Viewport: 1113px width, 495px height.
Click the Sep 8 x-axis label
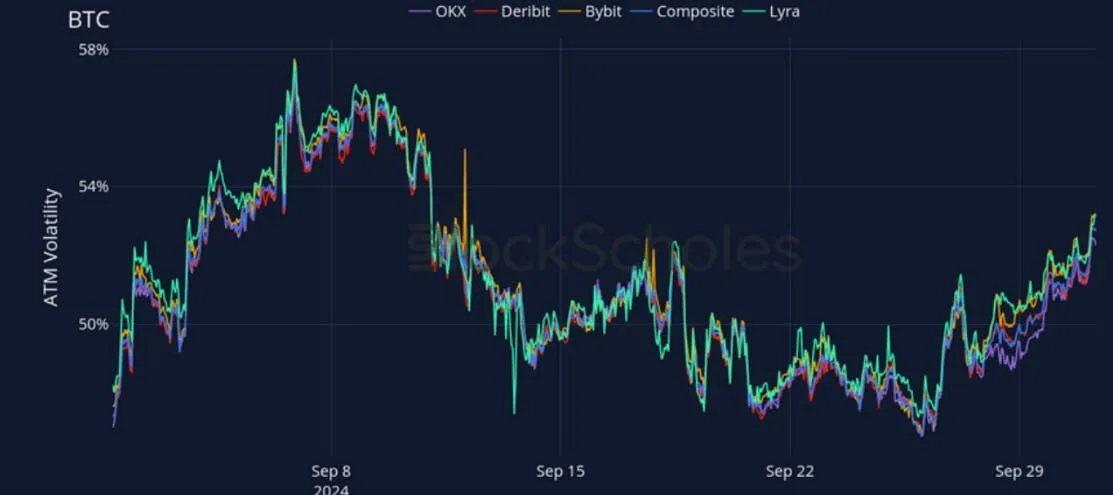click(331, 472)
